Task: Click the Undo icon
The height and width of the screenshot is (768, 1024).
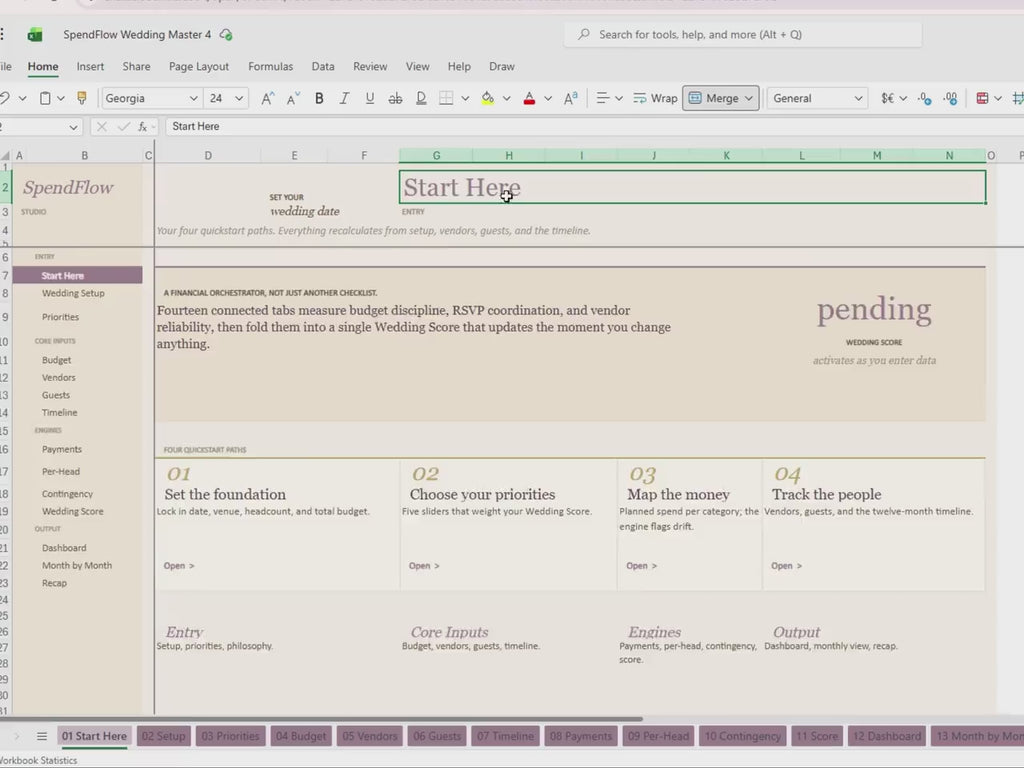Action: pos(5,98)
